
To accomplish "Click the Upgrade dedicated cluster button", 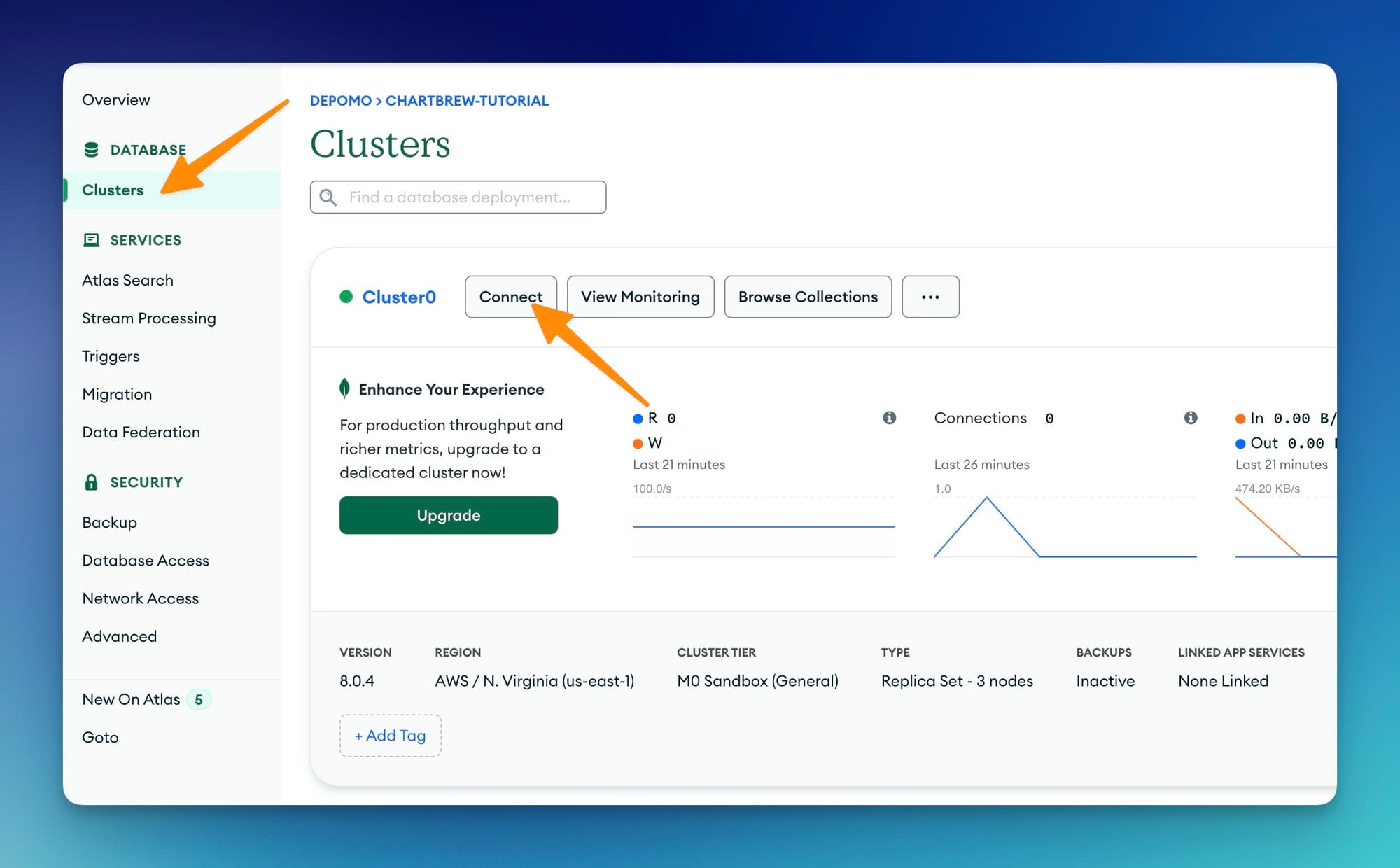I will (448, 515).
